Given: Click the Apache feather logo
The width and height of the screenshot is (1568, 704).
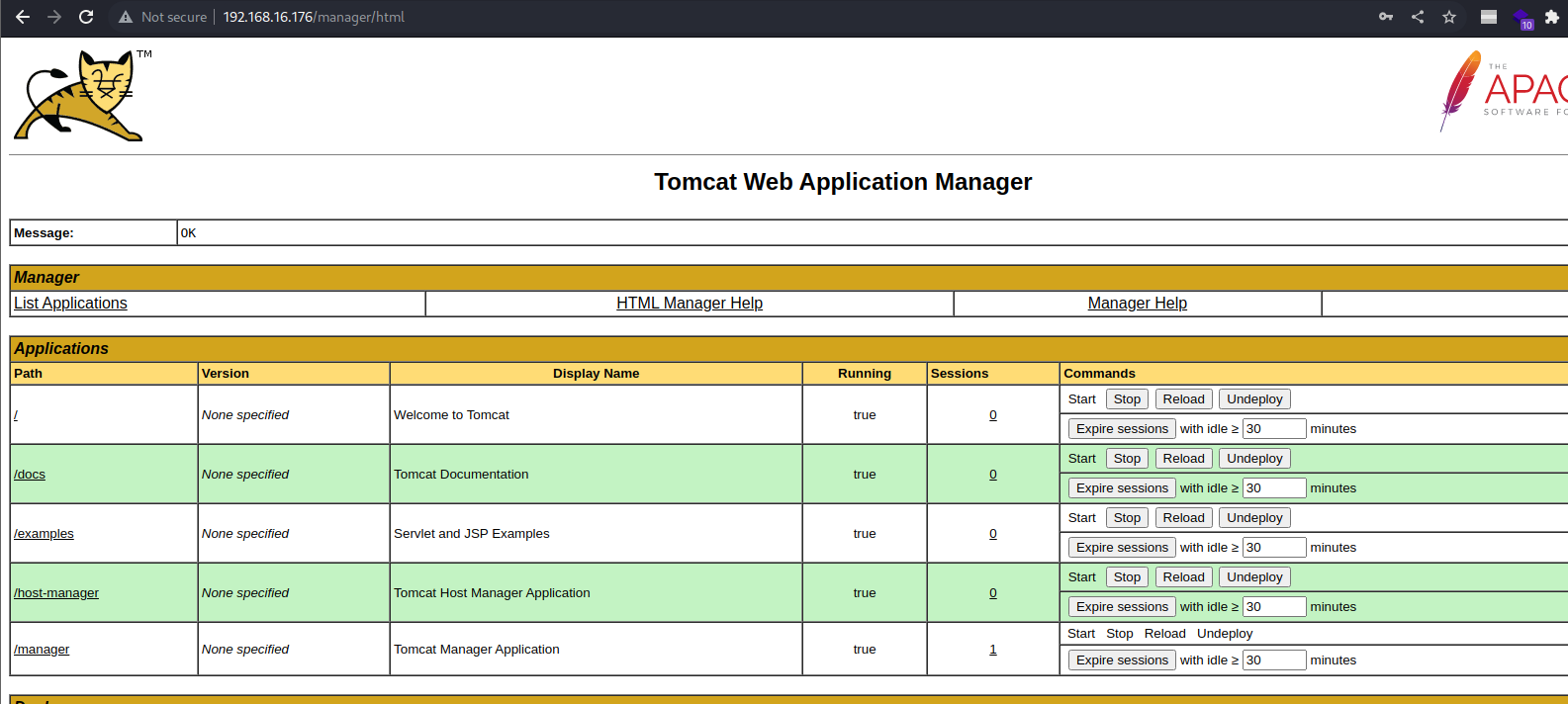Looking at the screenshot, I should pos(1504,91).
